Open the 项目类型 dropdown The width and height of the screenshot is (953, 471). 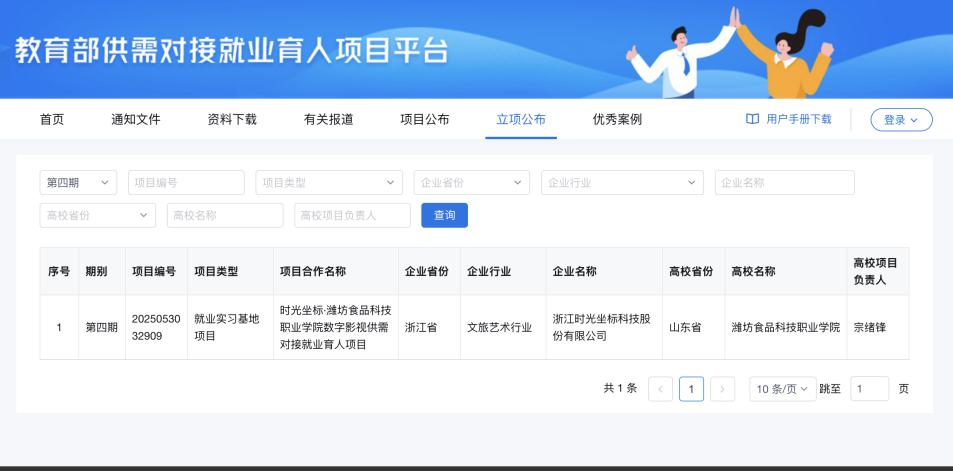coord(329,183)
